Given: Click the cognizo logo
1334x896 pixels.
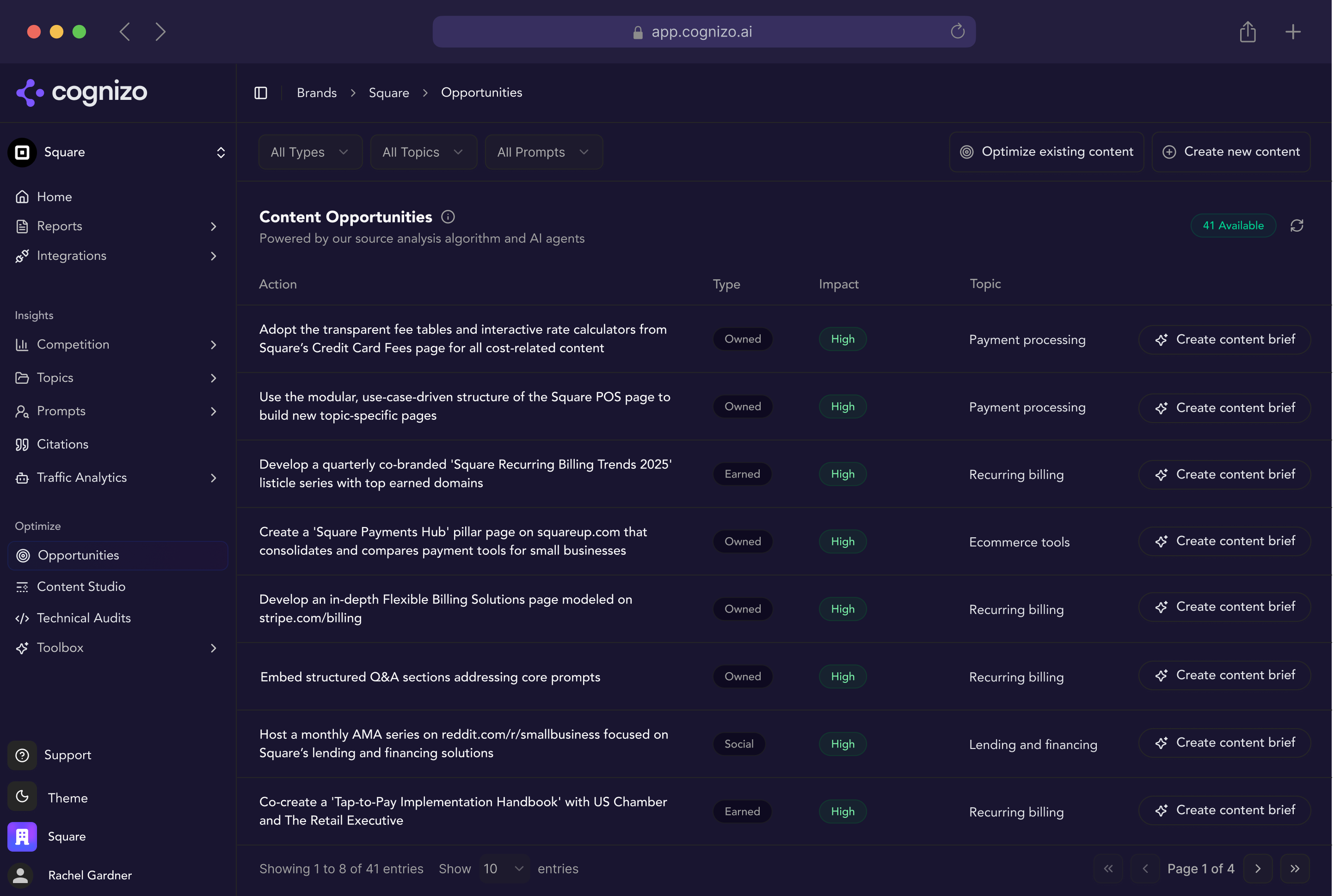Looking at the screenshot, I should click(82, 92).
